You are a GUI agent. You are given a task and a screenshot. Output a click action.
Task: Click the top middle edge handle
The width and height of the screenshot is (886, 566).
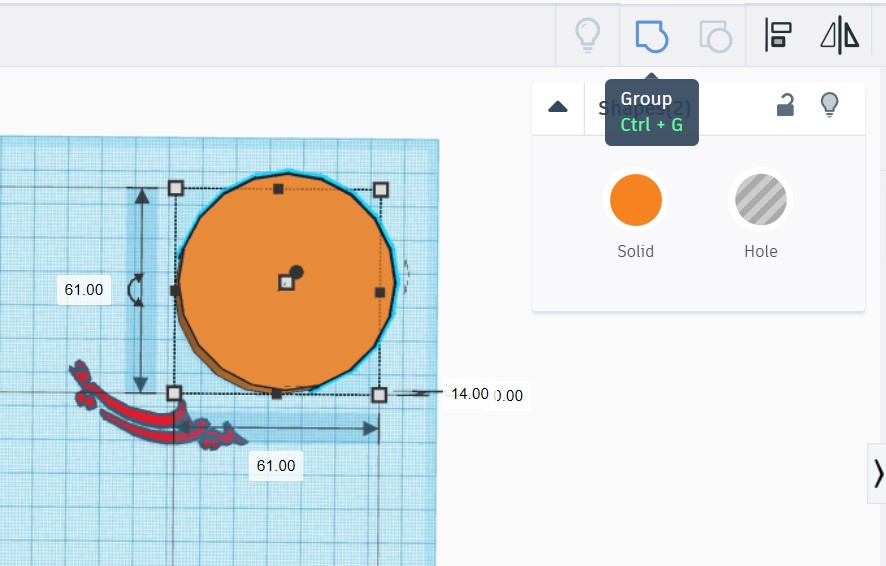[x=278, y=189]
